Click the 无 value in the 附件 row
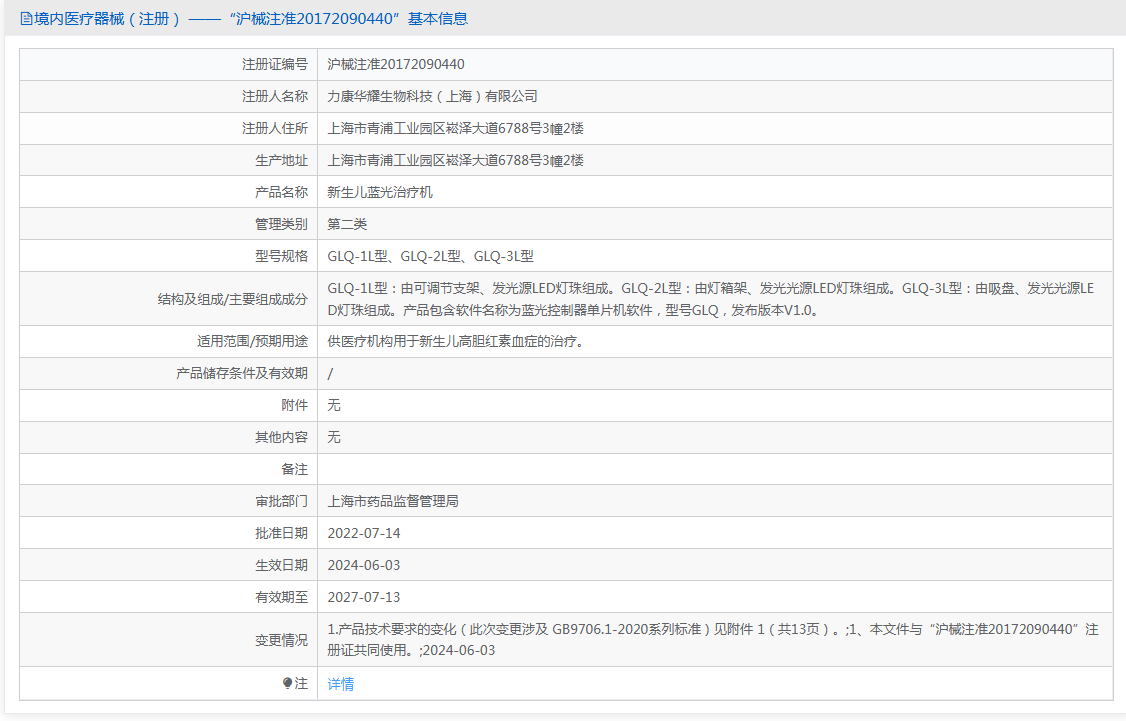The image size is (1126, 721). [334, 405]
